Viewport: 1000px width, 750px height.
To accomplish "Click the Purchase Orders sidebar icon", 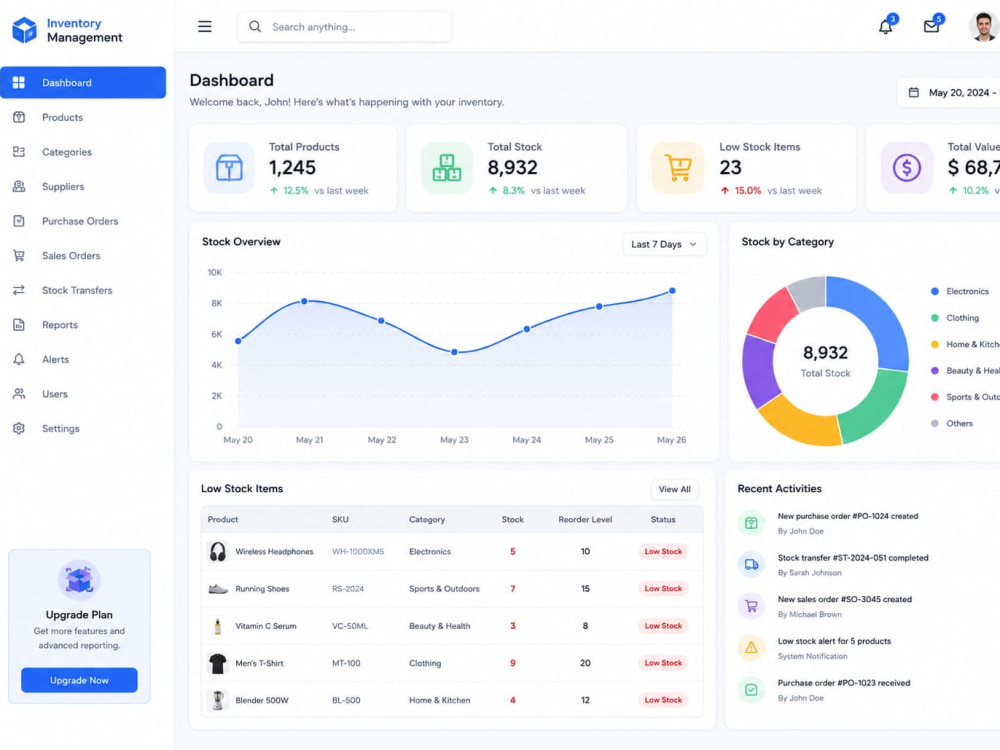I will point(19,221).
